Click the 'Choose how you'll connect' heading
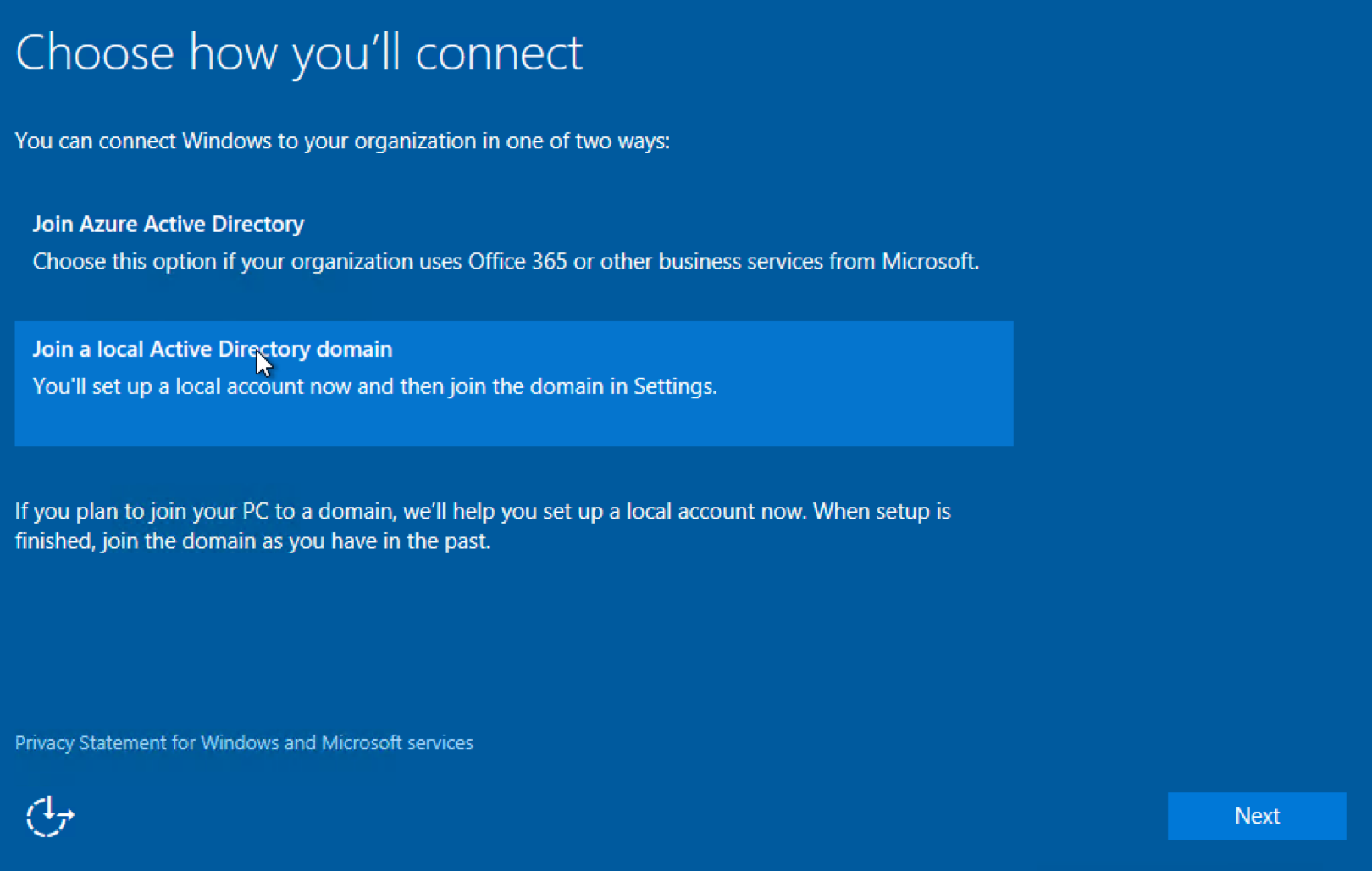 click(x=299, y=53)
